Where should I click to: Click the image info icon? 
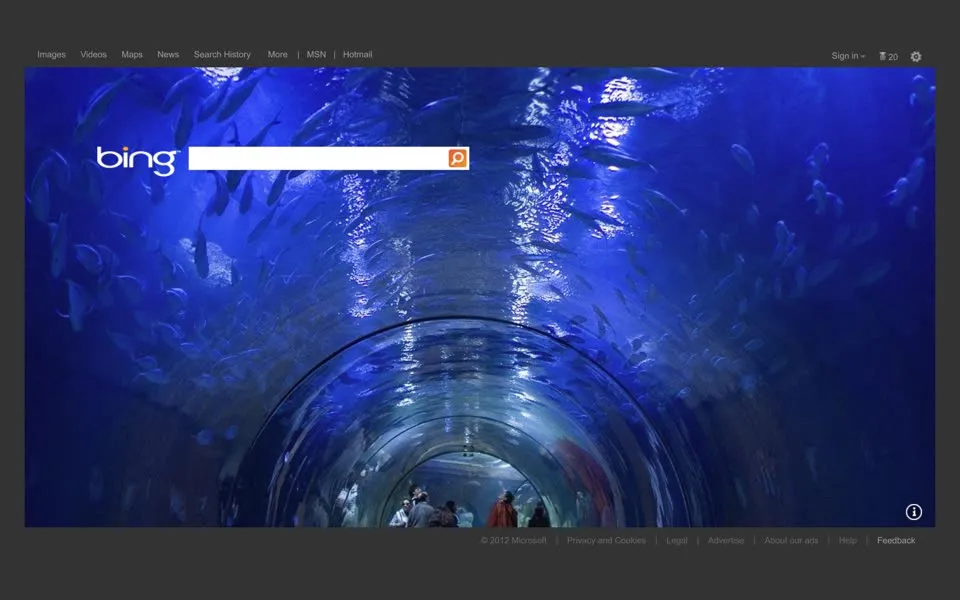tap(913, 512)
